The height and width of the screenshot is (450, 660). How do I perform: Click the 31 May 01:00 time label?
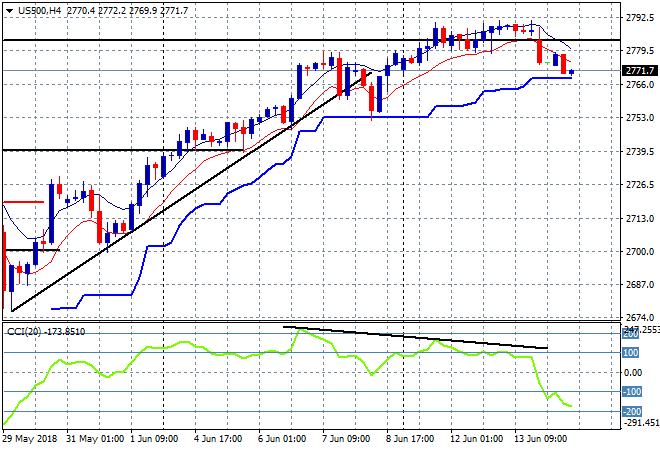95,439
